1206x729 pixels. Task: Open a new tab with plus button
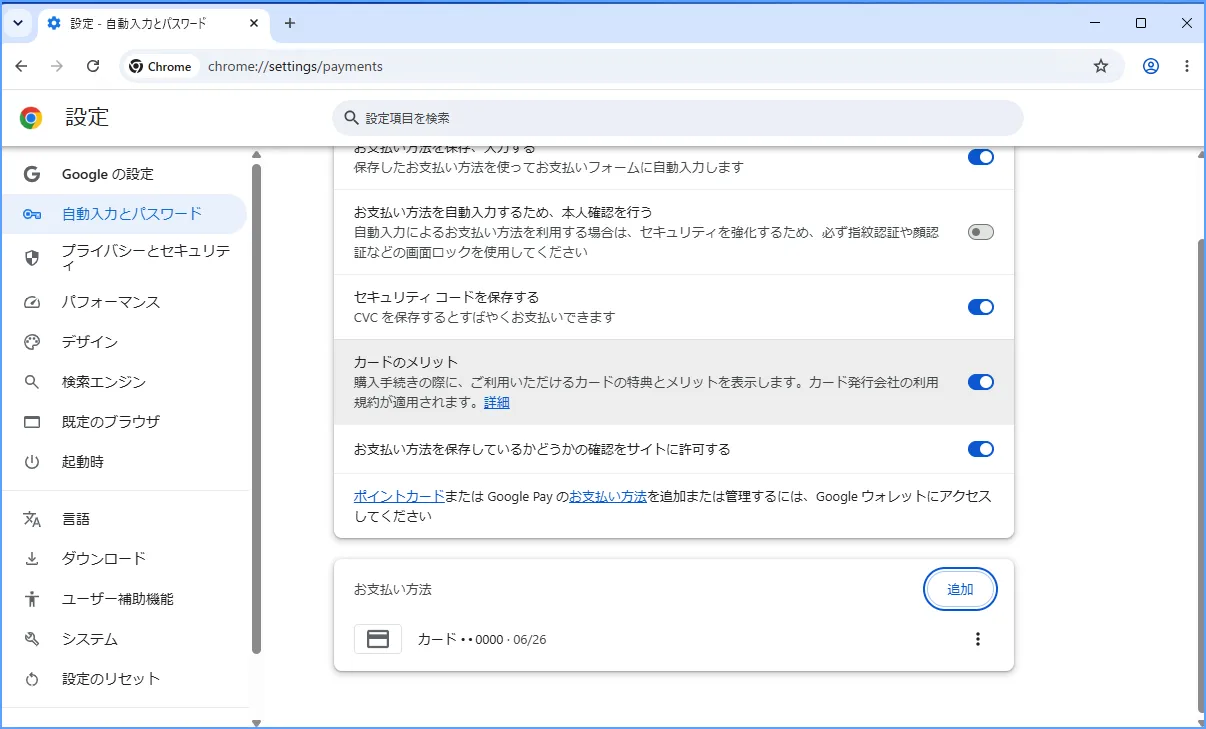coord(290,23)
